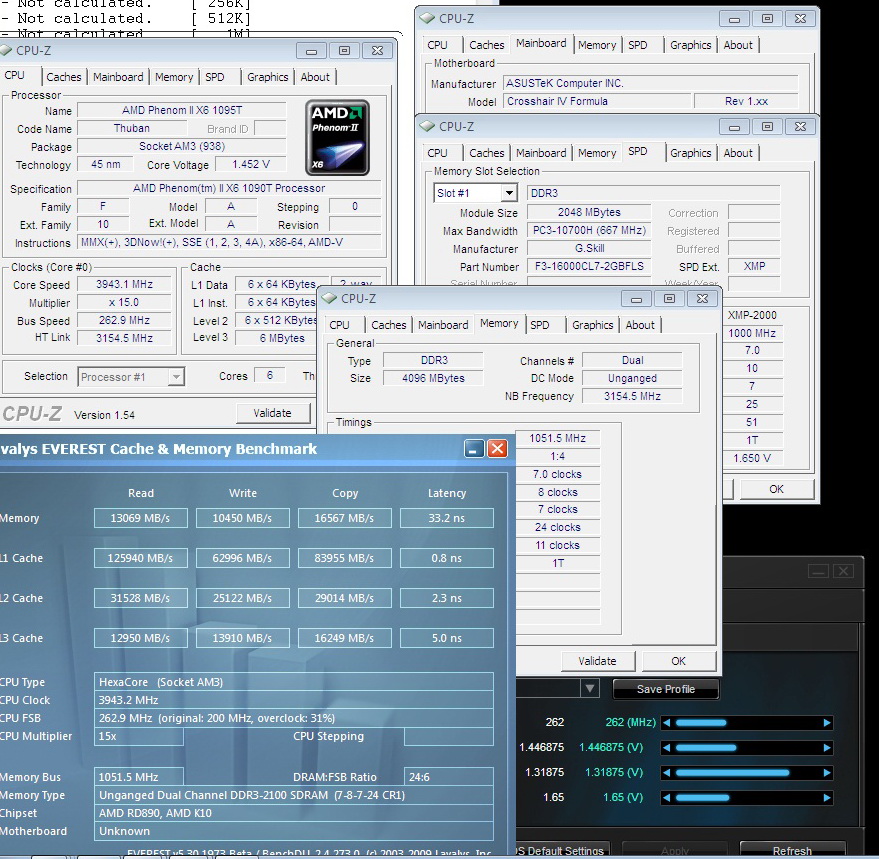This screenshot has height=859, width=879.
Task: Click the processor name field 'AMD Phenom II X6 1095T'
Action: 182,110
